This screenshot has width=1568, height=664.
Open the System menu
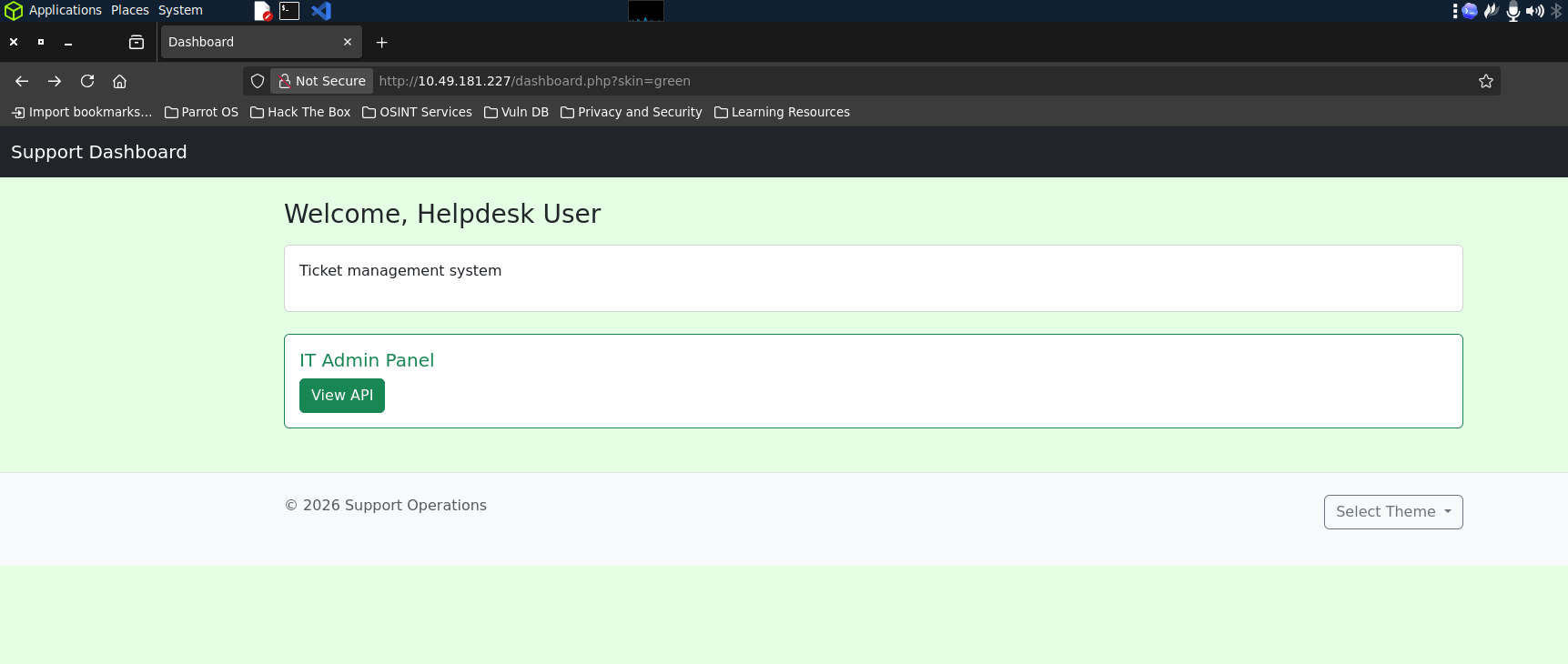(x=180, y=10)
